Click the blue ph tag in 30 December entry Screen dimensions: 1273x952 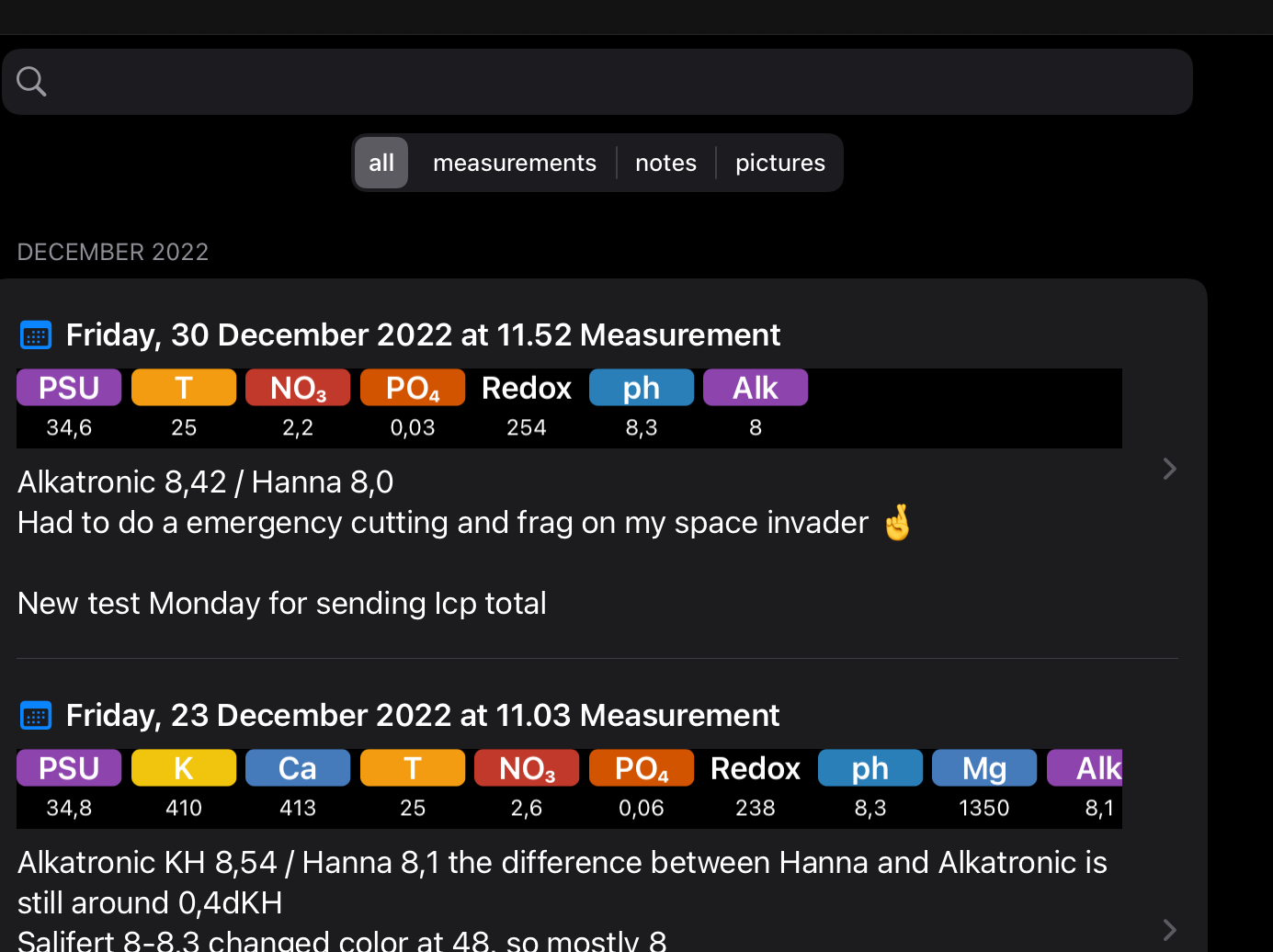642,388
